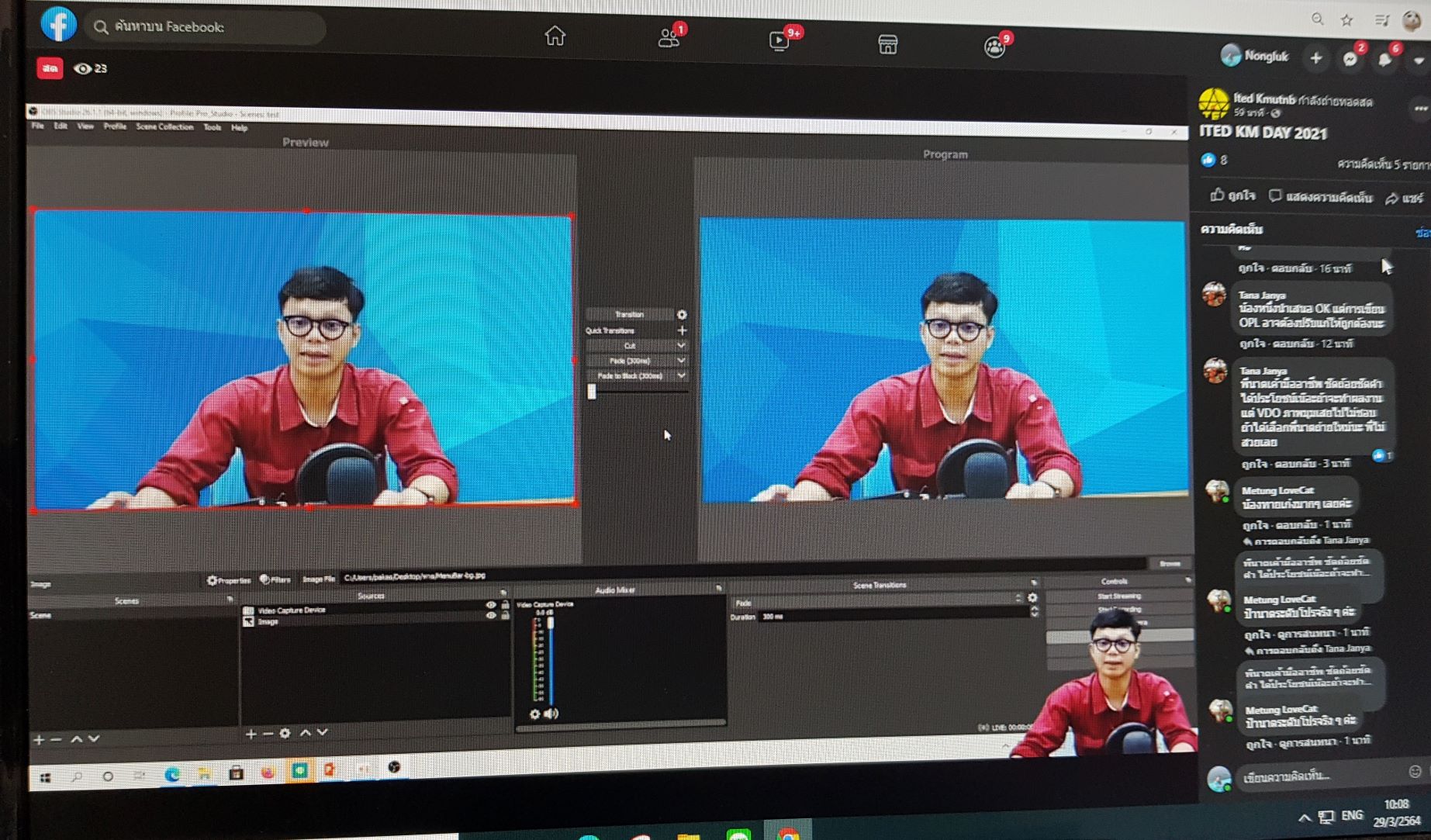The width and height of the screenshot is (1431, 840).
Task: Open the Friends tab in Facebook
Action: (x=669, y=38)
